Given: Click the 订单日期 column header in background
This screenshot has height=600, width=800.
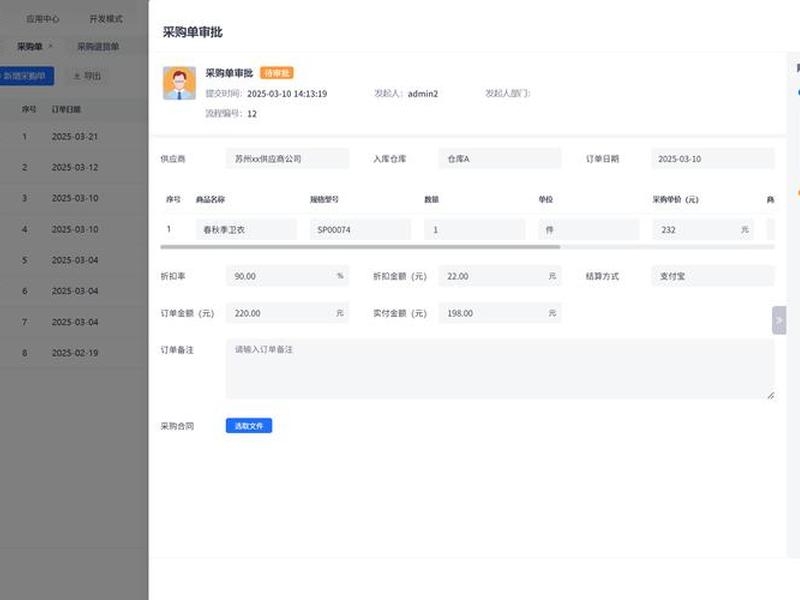Looking at the screenshot, I should pyautogui.click(x=66, y=109).
